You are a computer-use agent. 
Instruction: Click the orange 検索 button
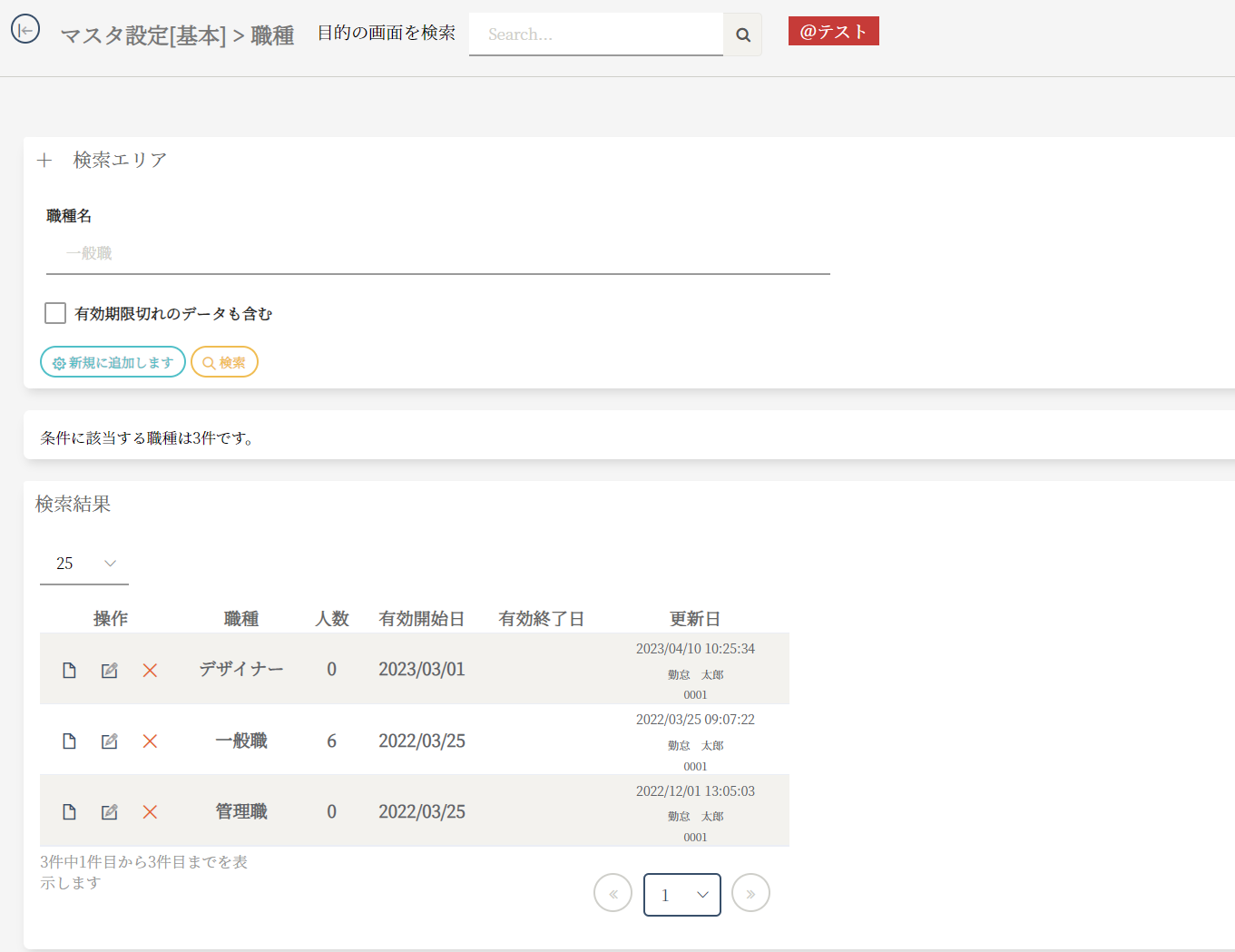coord(224,362)
